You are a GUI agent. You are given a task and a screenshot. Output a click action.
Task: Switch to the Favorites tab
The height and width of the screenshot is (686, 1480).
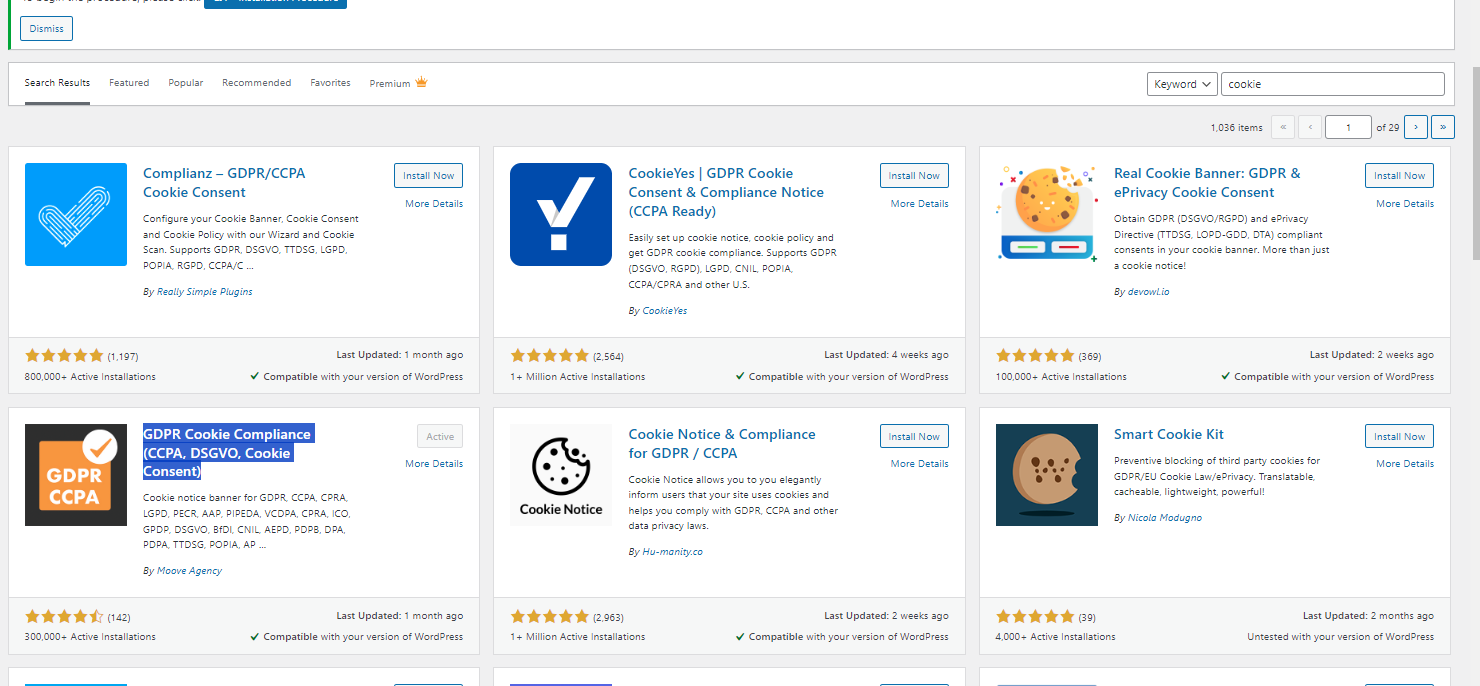pos(330,83)
